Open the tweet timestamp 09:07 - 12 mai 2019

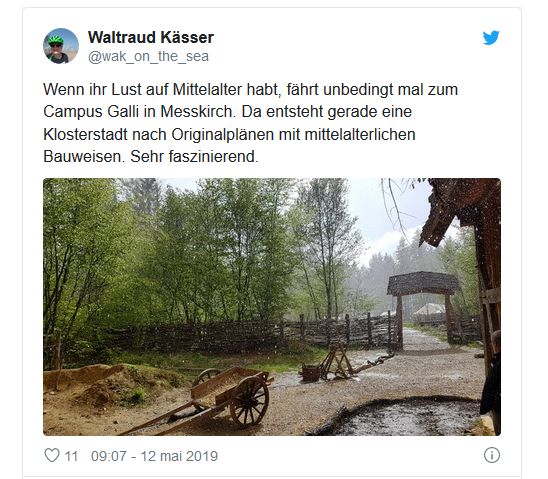[x=154, y=456]
